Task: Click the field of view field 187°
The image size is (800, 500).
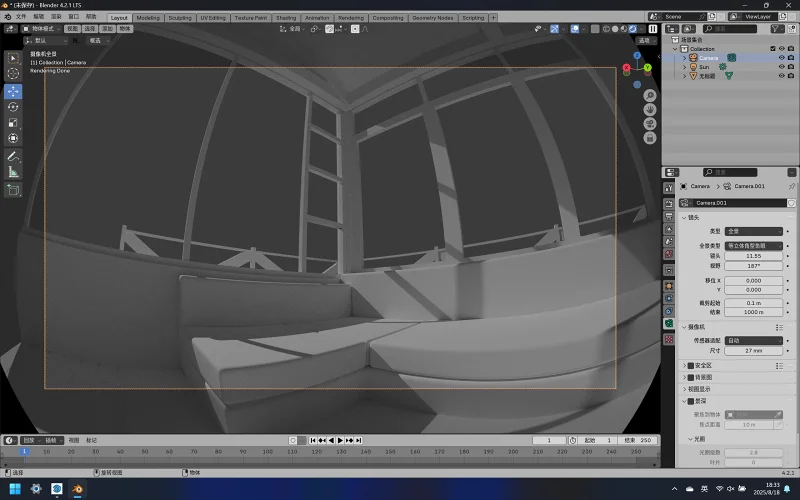Action: [x=754, y=266]
